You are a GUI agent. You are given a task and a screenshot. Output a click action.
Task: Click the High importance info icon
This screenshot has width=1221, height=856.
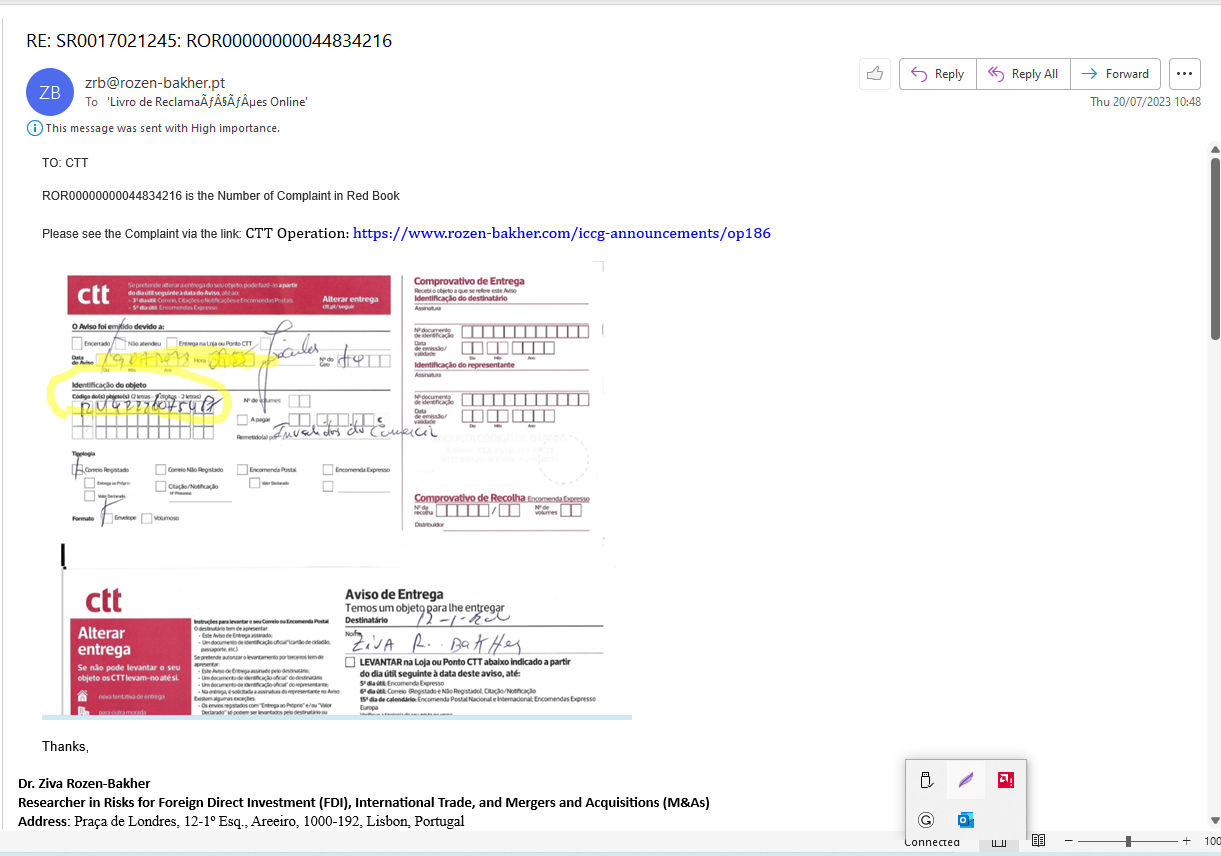tap(35, 128)
